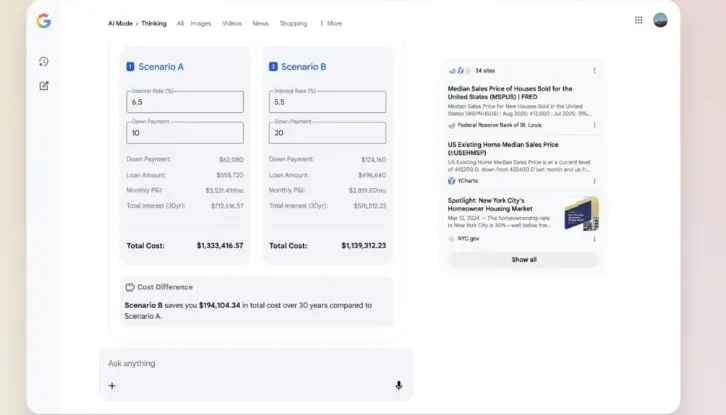Open the account profile avatar

click(660, 20)
